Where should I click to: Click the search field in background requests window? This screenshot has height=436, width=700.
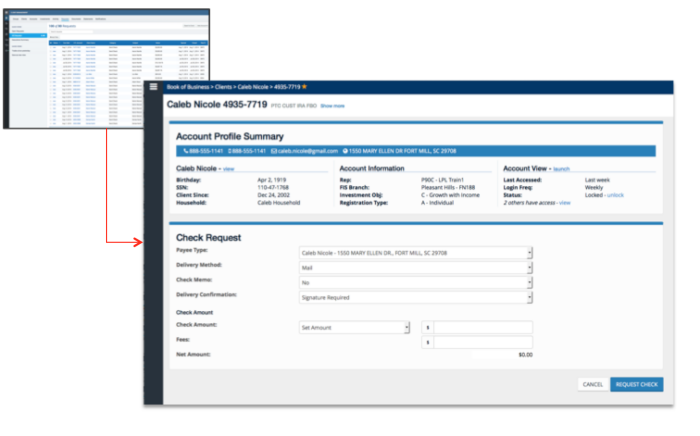(71, 32)
